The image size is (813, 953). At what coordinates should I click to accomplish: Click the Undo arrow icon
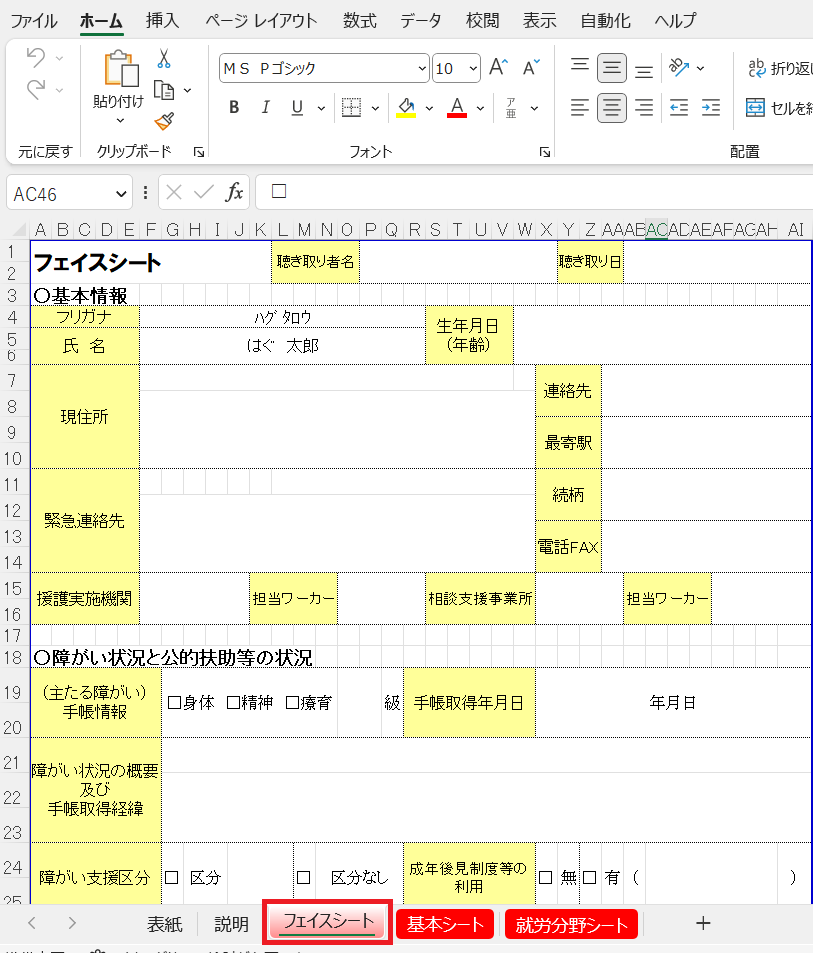click(36, 59)
